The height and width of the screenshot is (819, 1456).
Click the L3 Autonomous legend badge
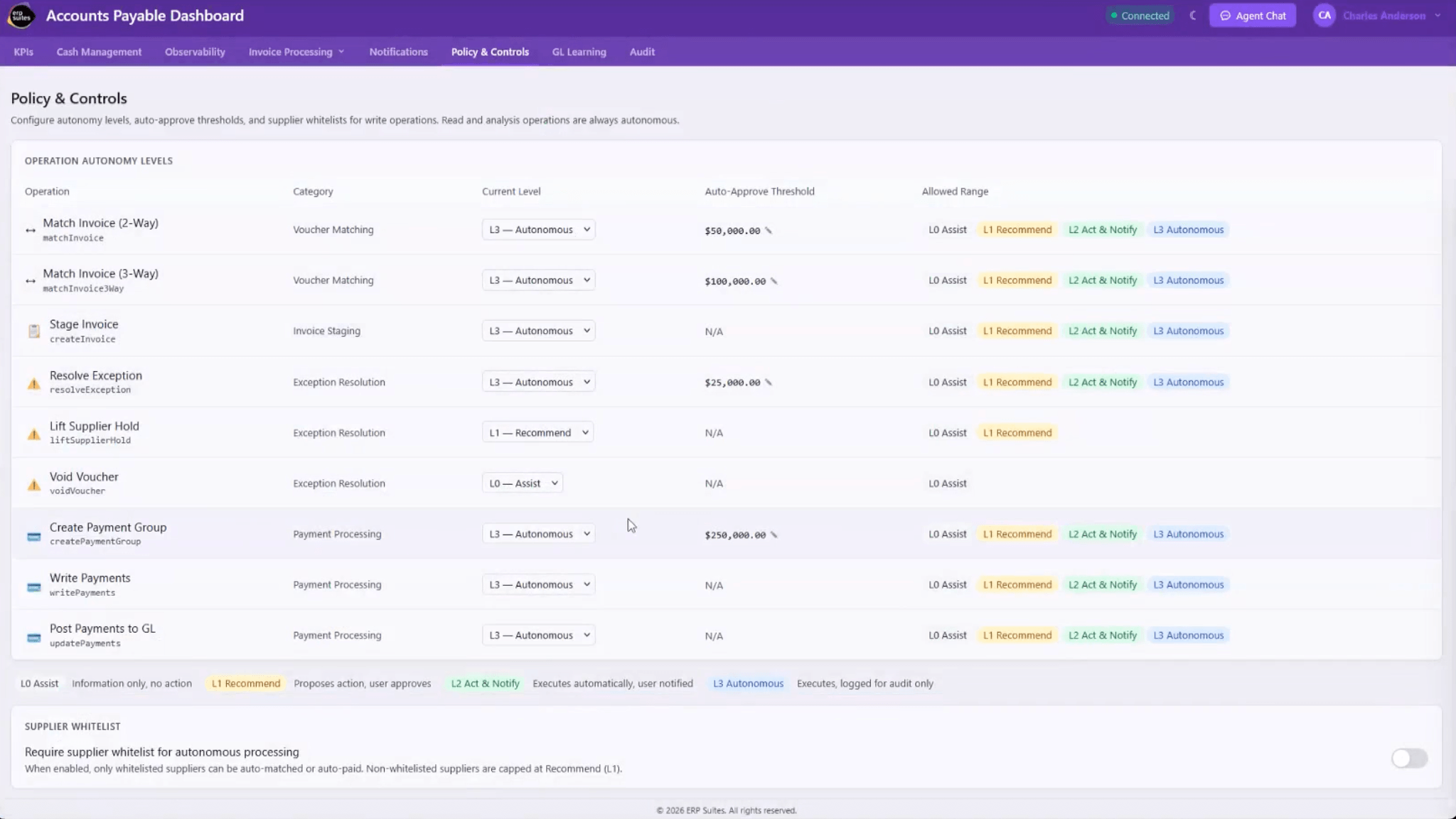pyautogui.click(x=748, y=683)
